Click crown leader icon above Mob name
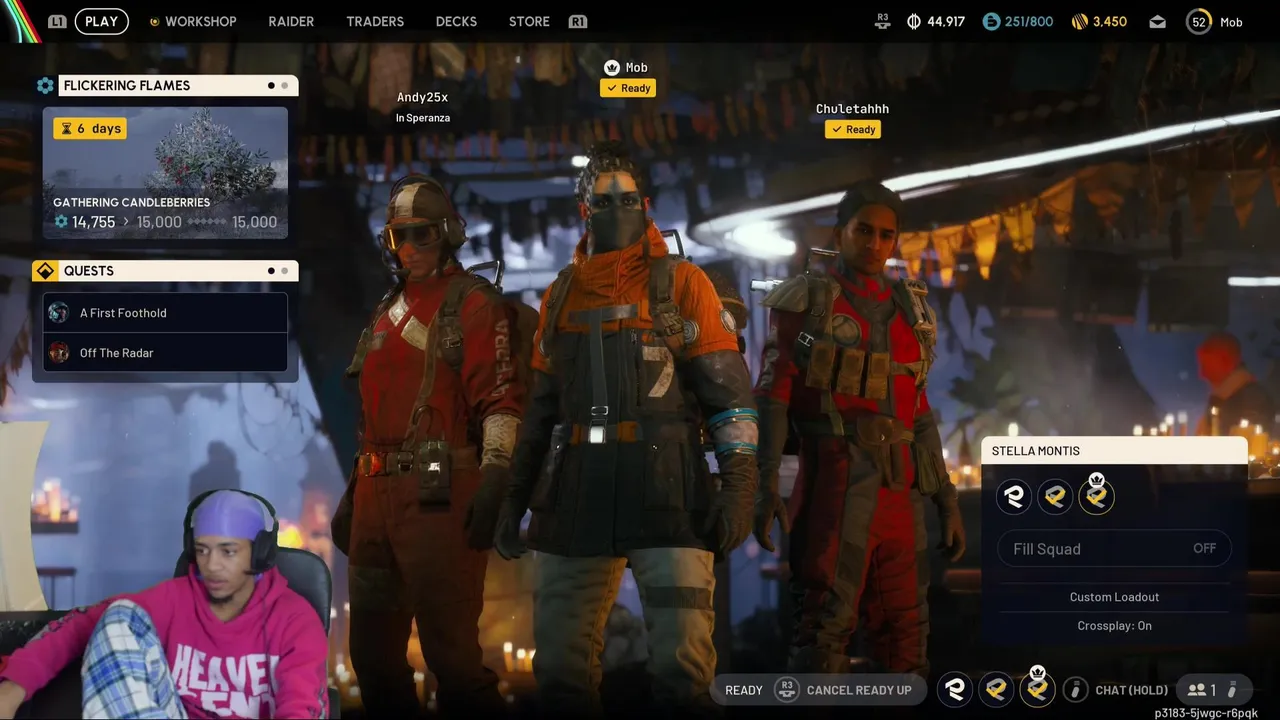The height and width of the screenshot is (720, 1280). tap(611, 67)
